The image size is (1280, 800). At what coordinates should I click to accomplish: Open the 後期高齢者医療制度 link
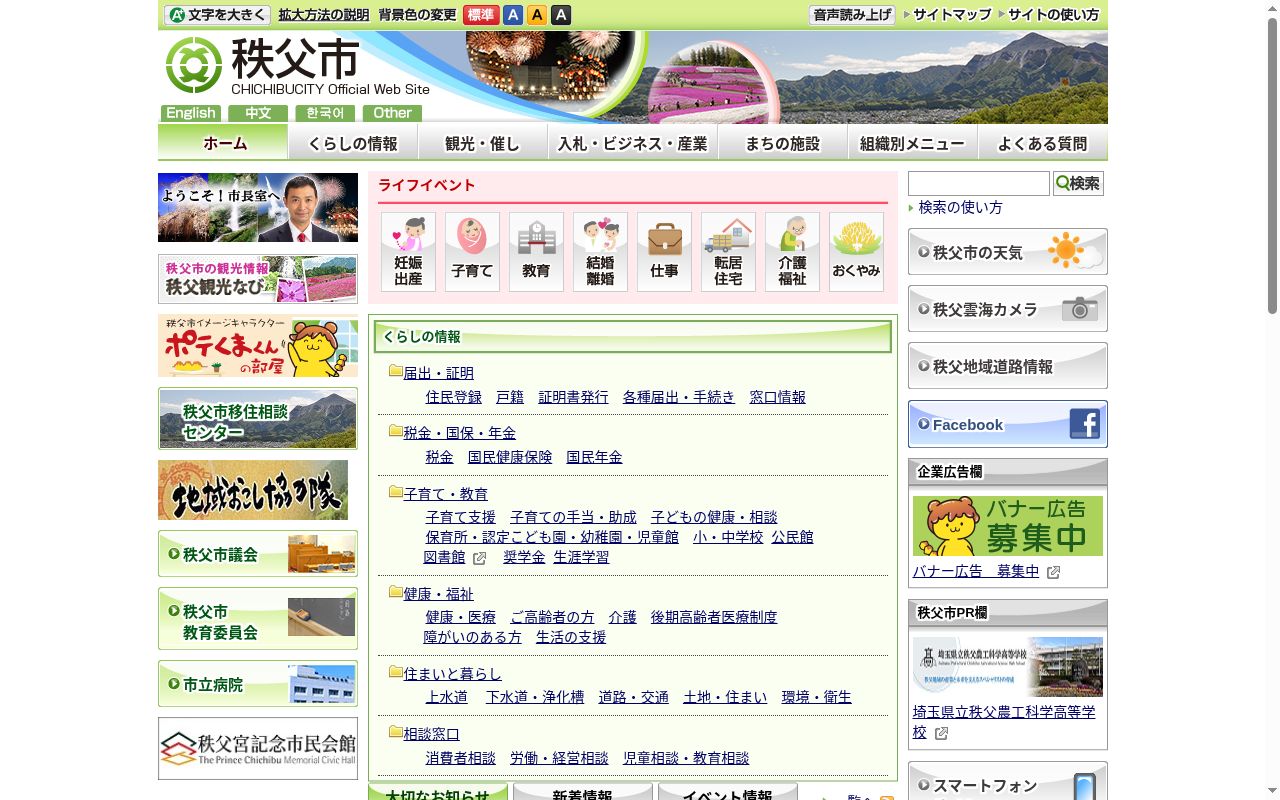714,617
